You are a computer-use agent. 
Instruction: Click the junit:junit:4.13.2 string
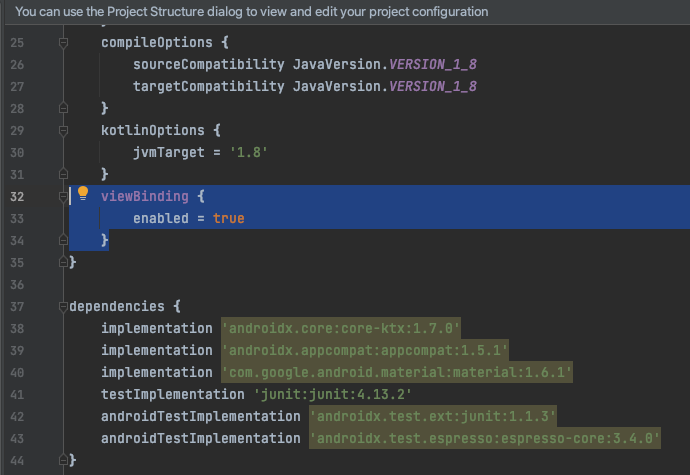point(333,394)
